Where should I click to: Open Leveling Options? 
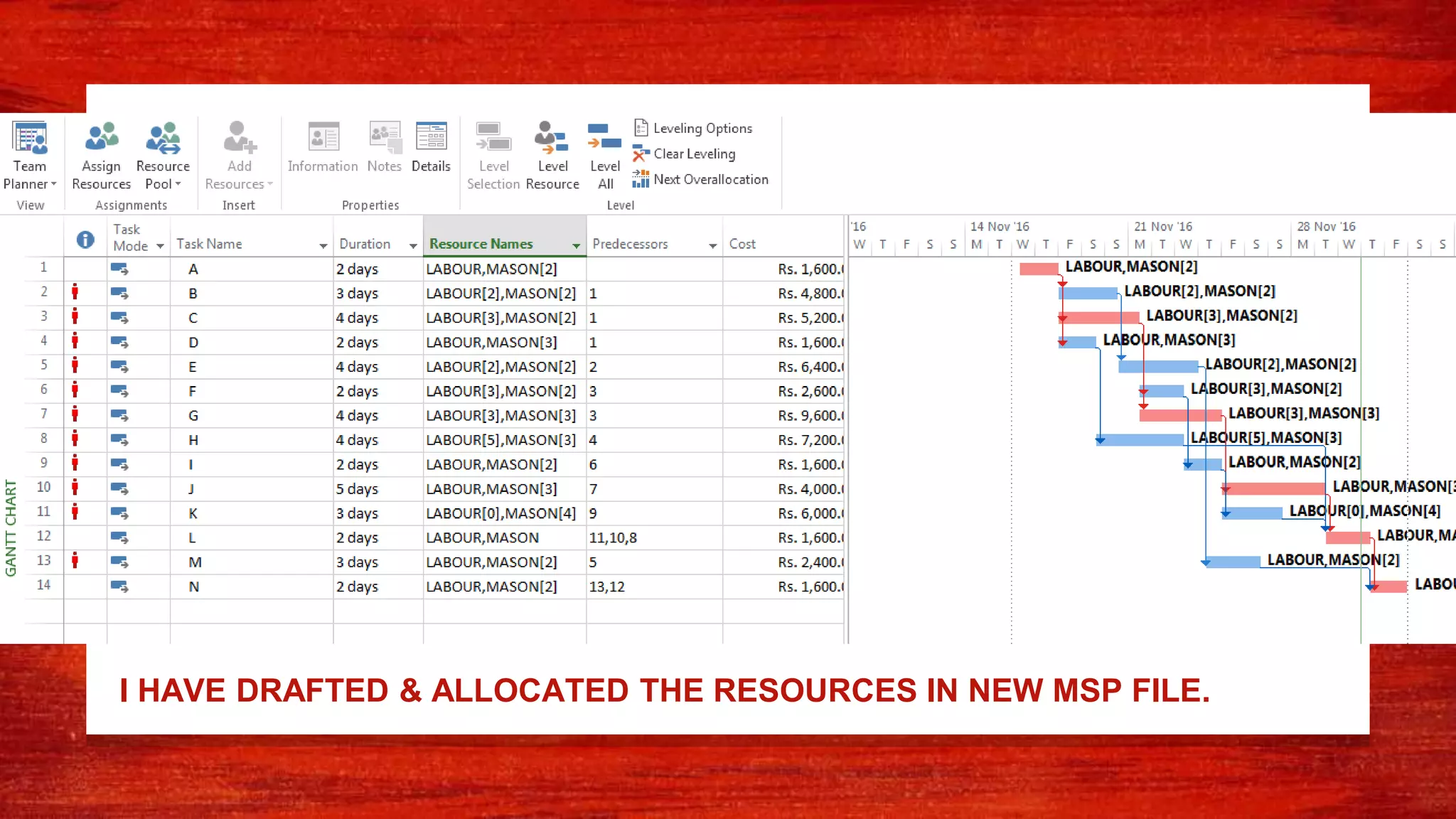click(x=693, y=128)
